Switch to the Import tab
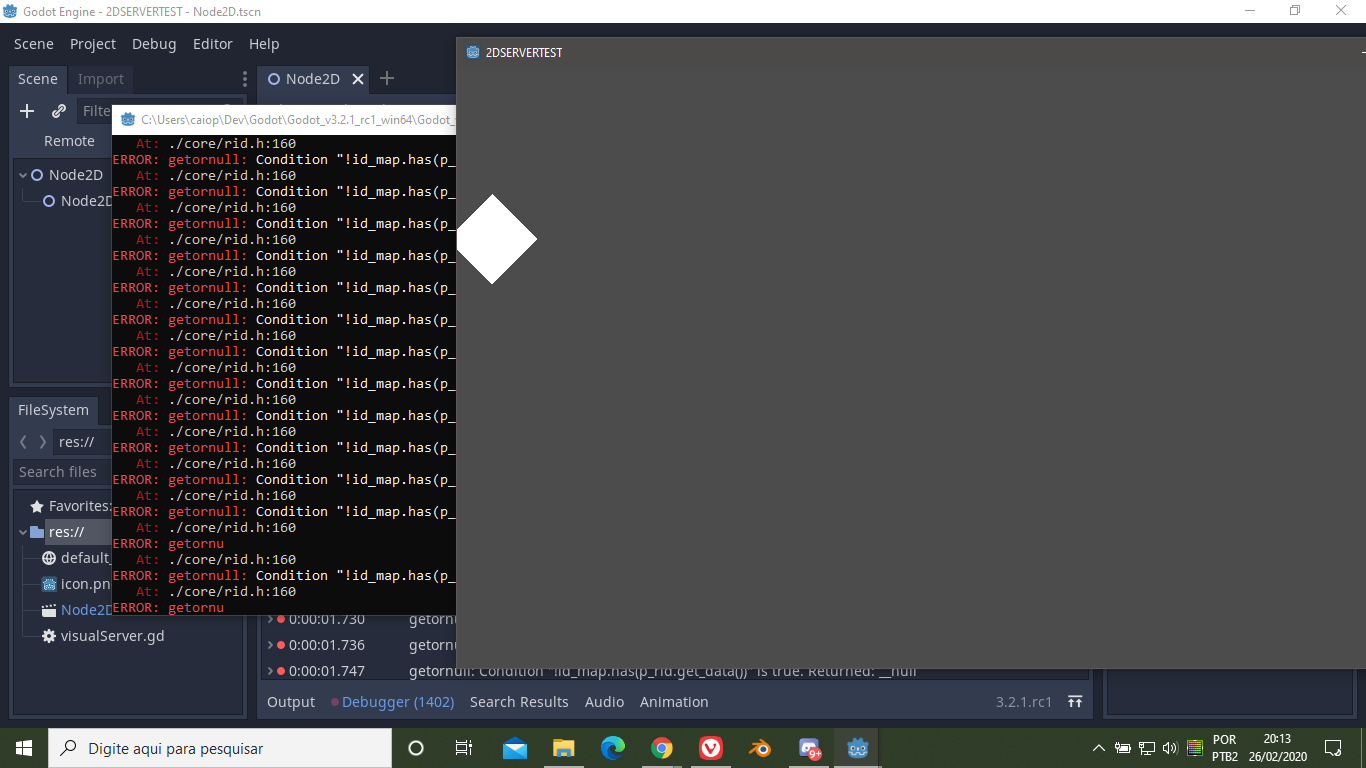This screenshot has width=1366, height=768. pyautogui.click(x=100, y=79)
